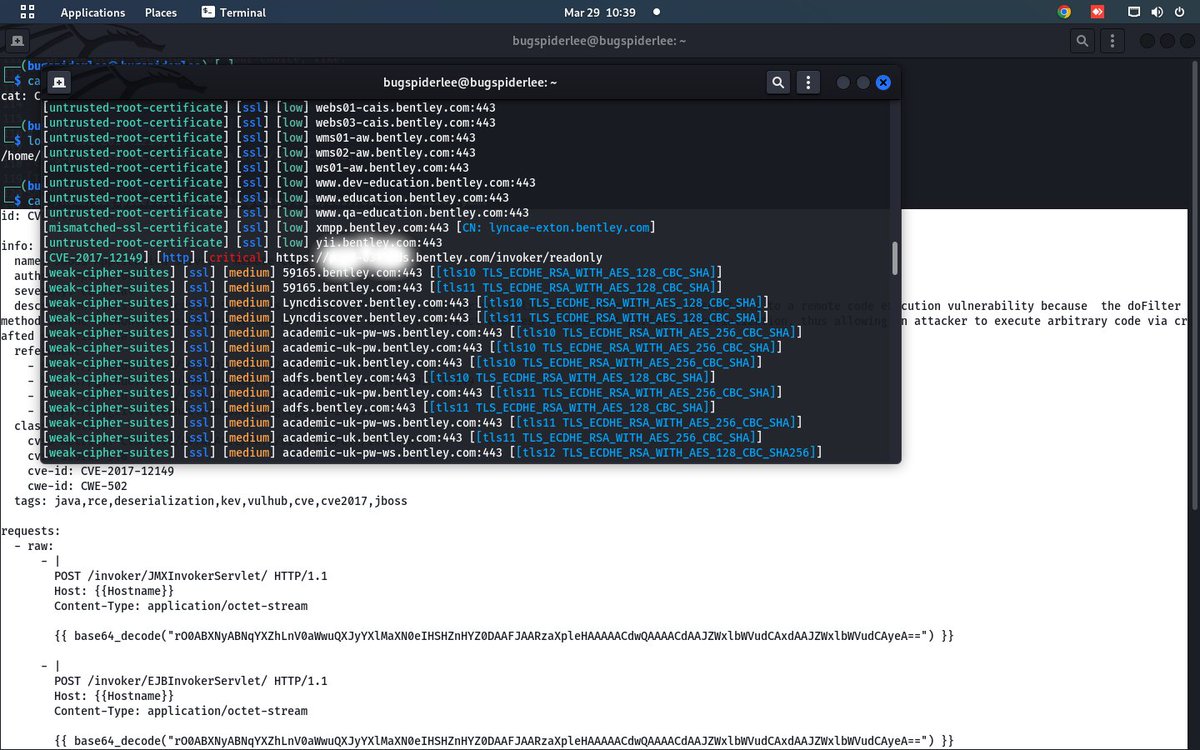Click the invoker/readonly URL

click(x=437, y=257)
